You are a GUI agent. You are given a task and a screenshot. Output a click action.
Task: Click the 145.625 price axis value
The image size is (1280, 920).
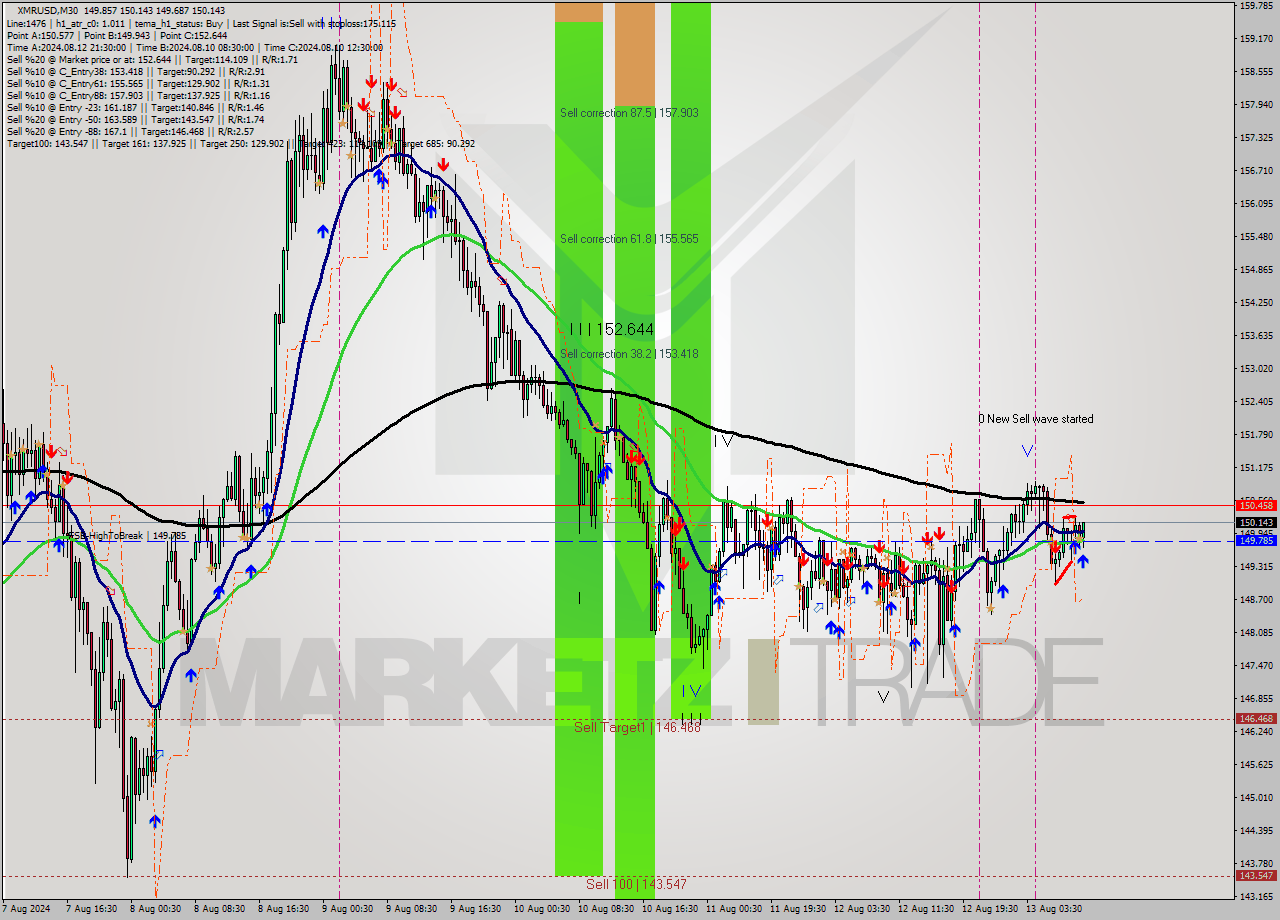tap(1255, 764)
